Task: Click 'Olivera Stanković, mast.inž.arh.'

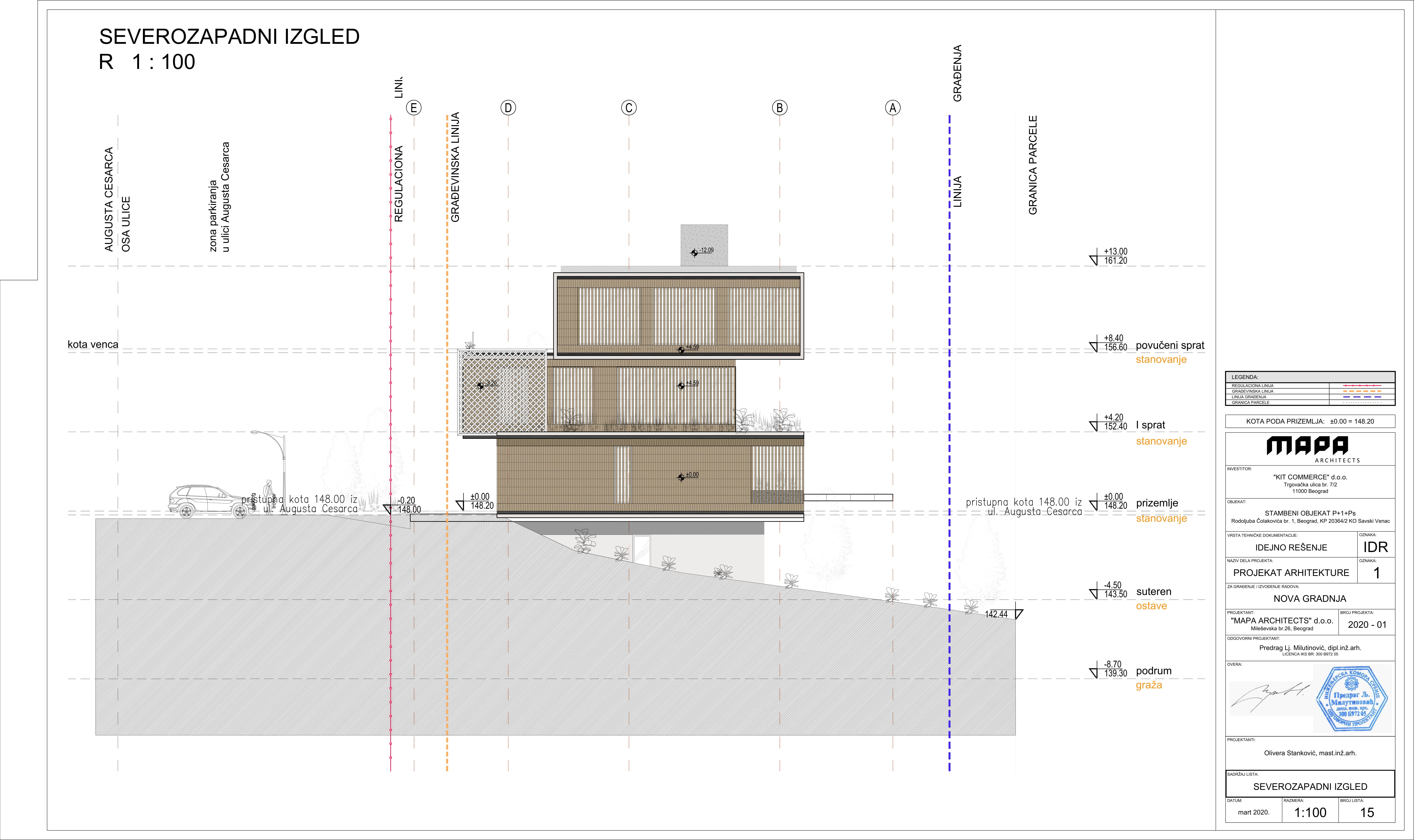Action: point(1310,753)
